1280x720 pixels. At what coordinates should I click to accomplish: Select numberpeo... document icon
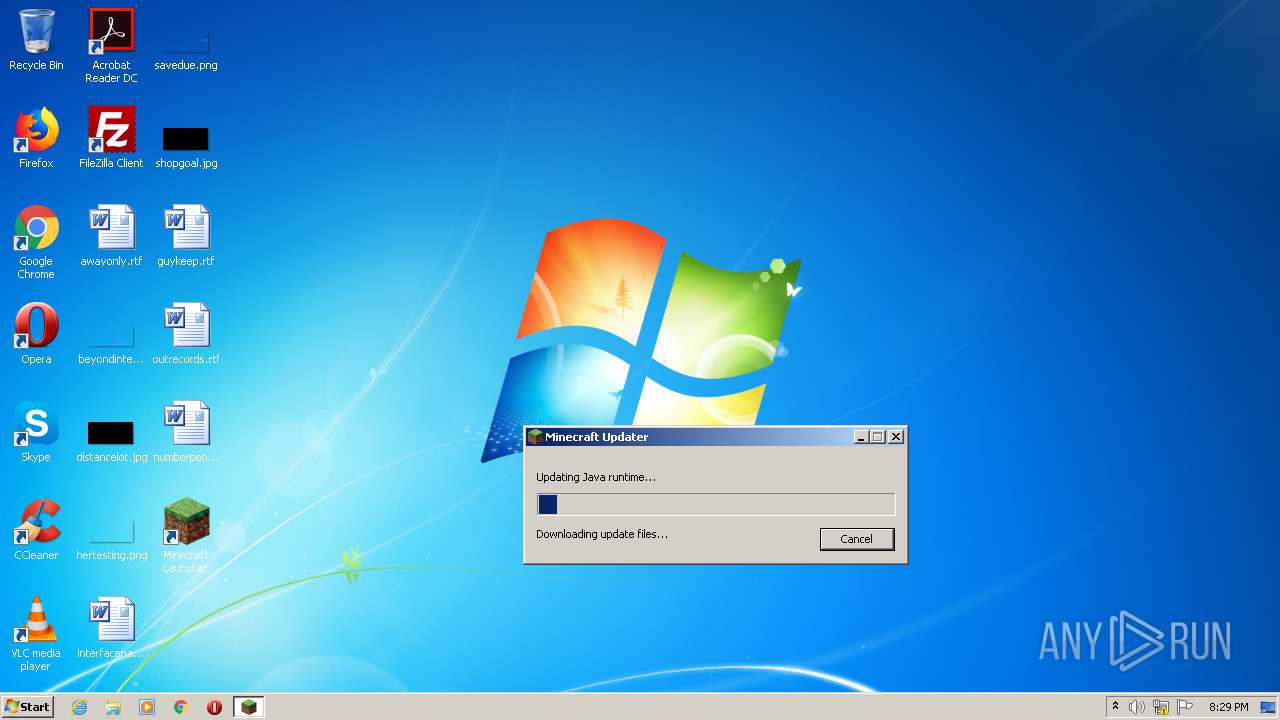[186, 432]
